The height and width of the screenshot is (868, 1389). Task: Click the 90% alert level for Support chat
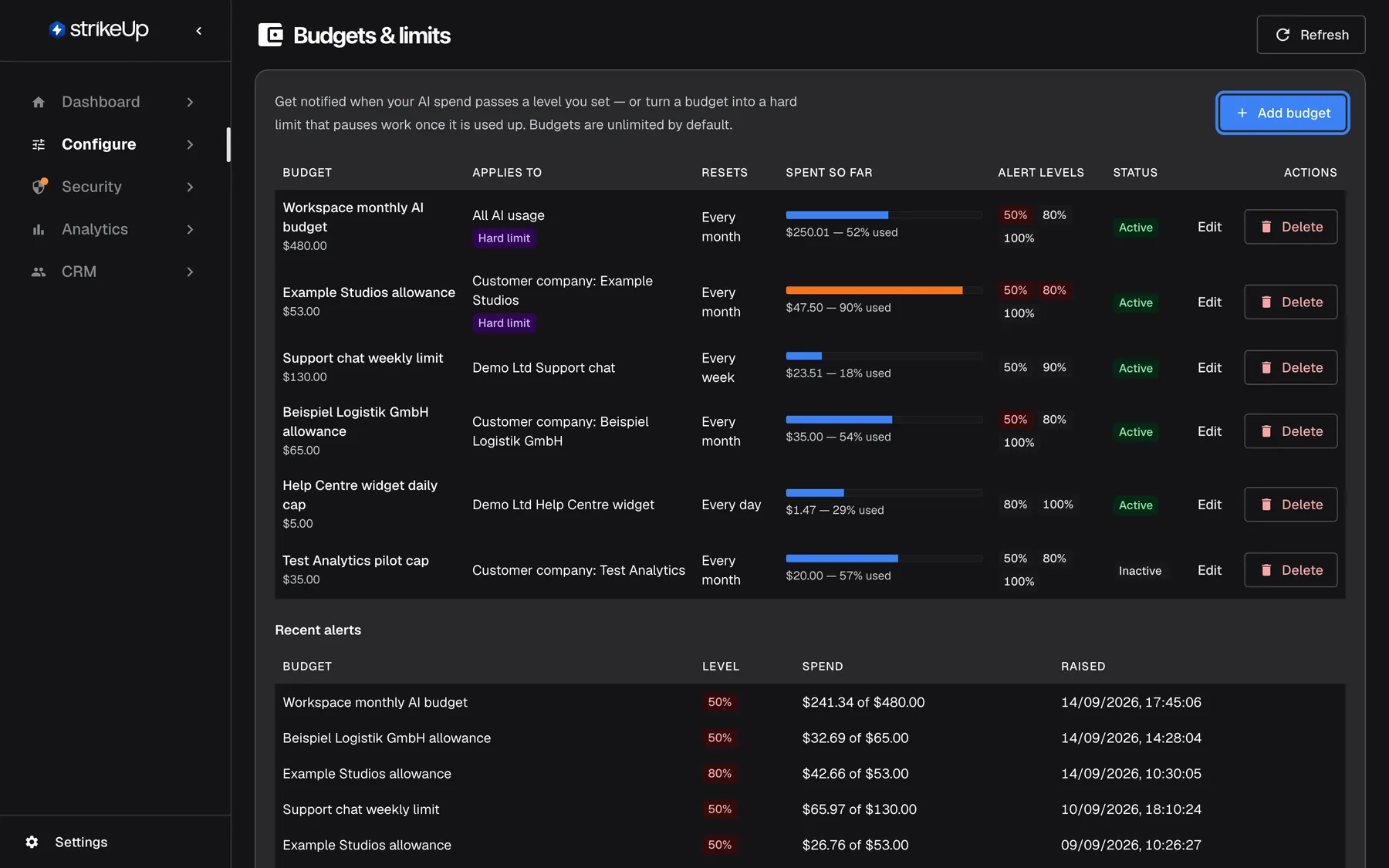click(x=1054, y=367)
